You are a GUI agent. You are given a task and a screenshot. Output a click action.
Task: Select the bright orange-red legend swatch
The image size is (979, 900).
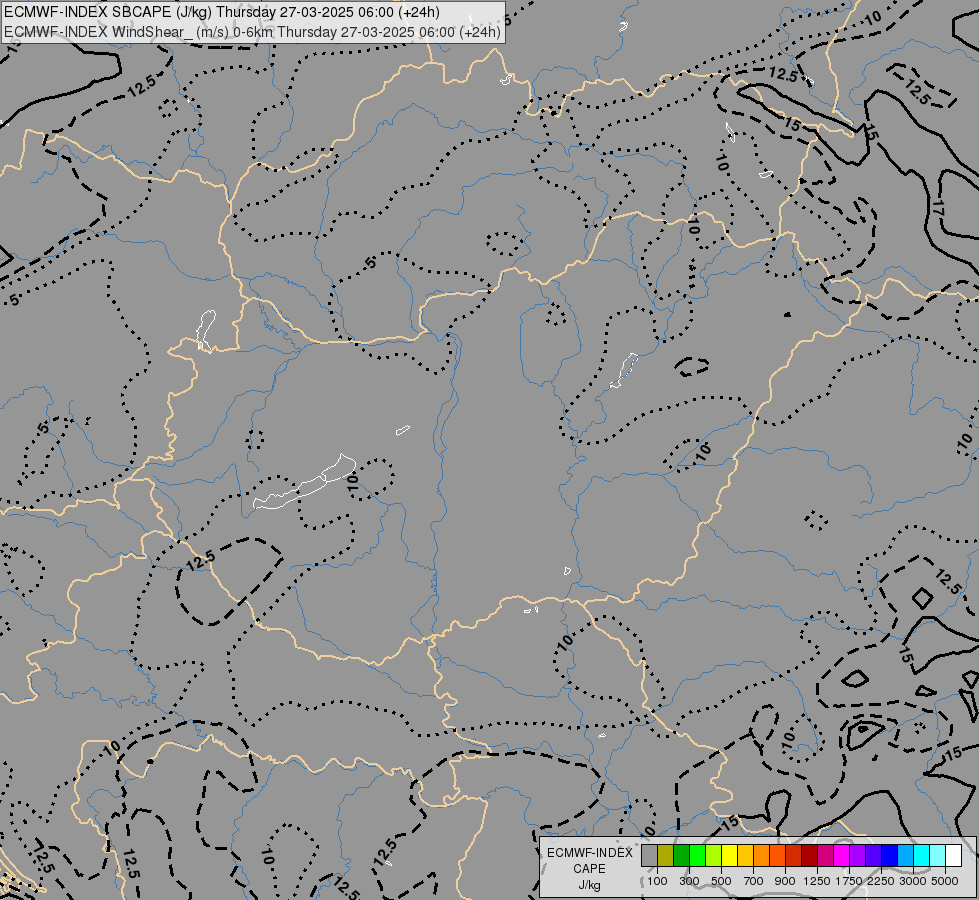click(777, 856)
